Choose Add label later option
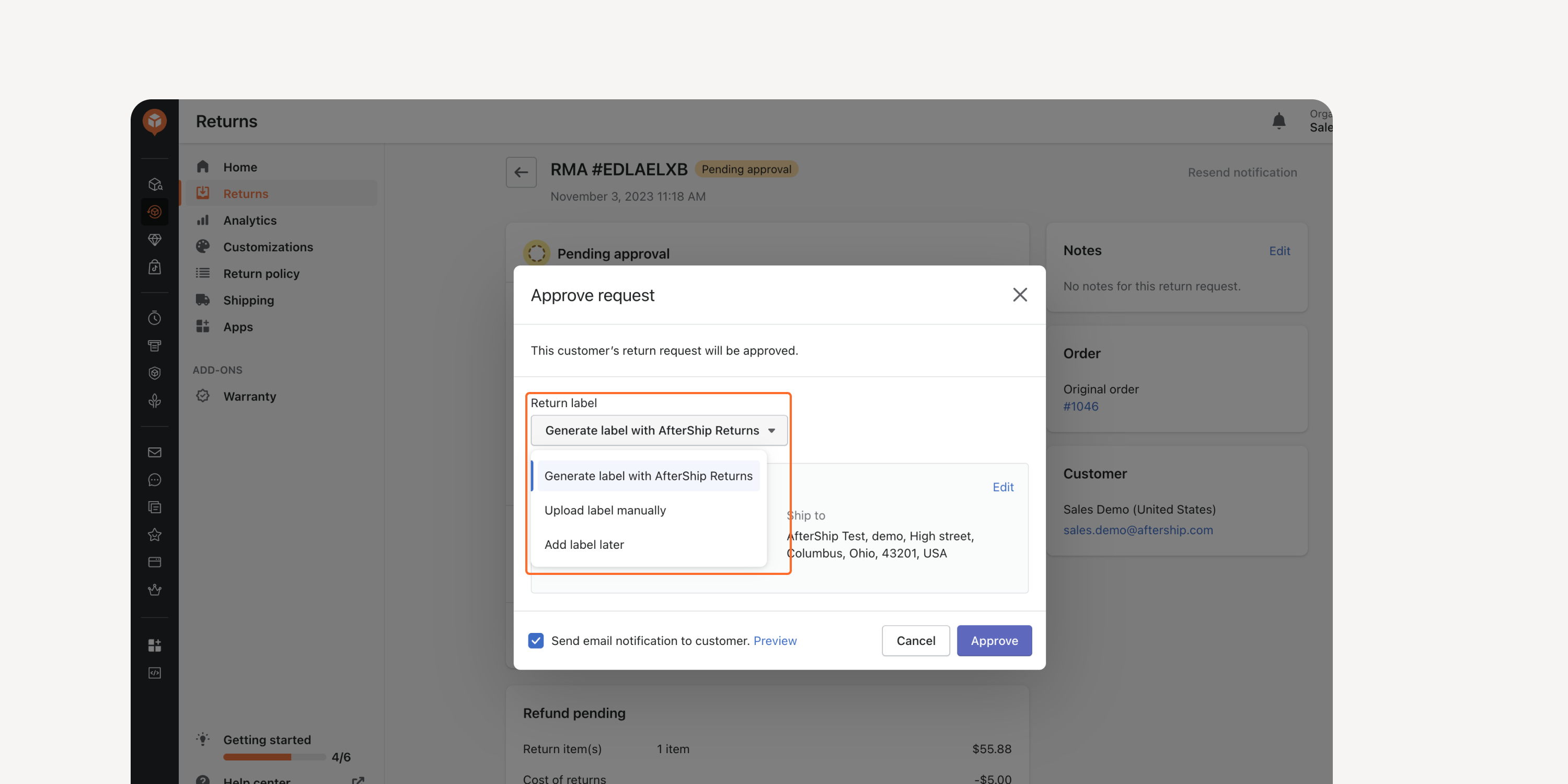 648,544
